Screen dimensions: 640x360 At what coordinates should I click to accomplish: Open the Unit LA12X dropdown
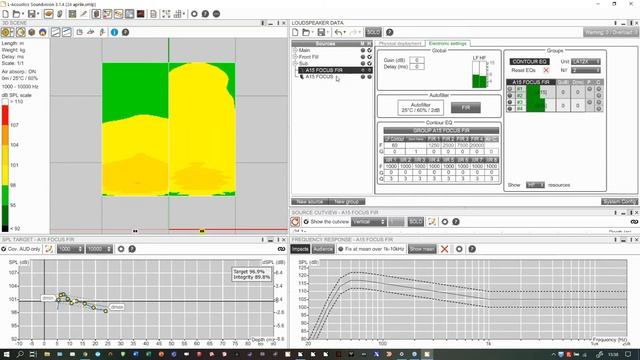pyautogui.click(x=586, y=62)
